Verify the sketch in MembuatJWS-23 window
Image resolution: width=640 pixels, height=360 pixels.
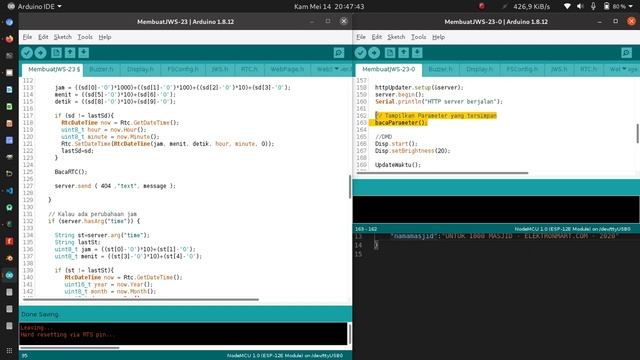(x=27, y=53)
